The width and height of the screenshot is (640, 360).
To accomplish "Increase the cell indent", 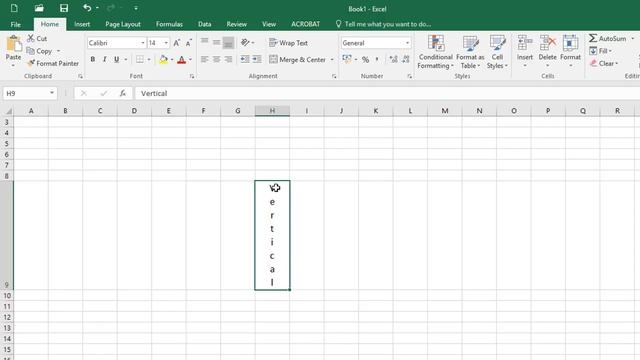I will pos(257,60).
